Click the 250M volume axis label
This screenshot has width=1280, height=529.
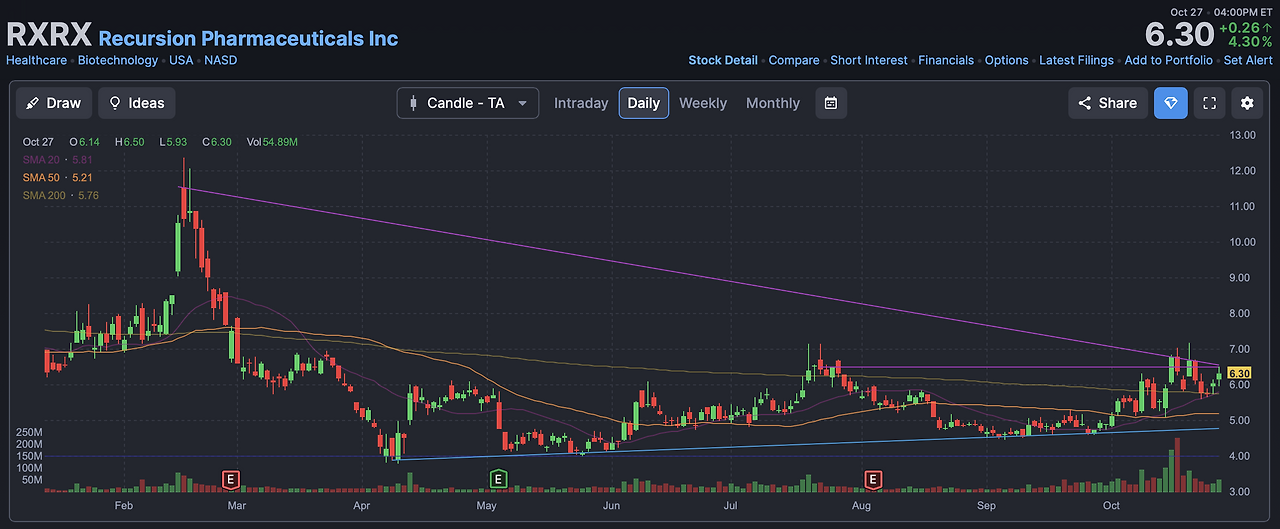pyautogui.click(x=29, y=432)
